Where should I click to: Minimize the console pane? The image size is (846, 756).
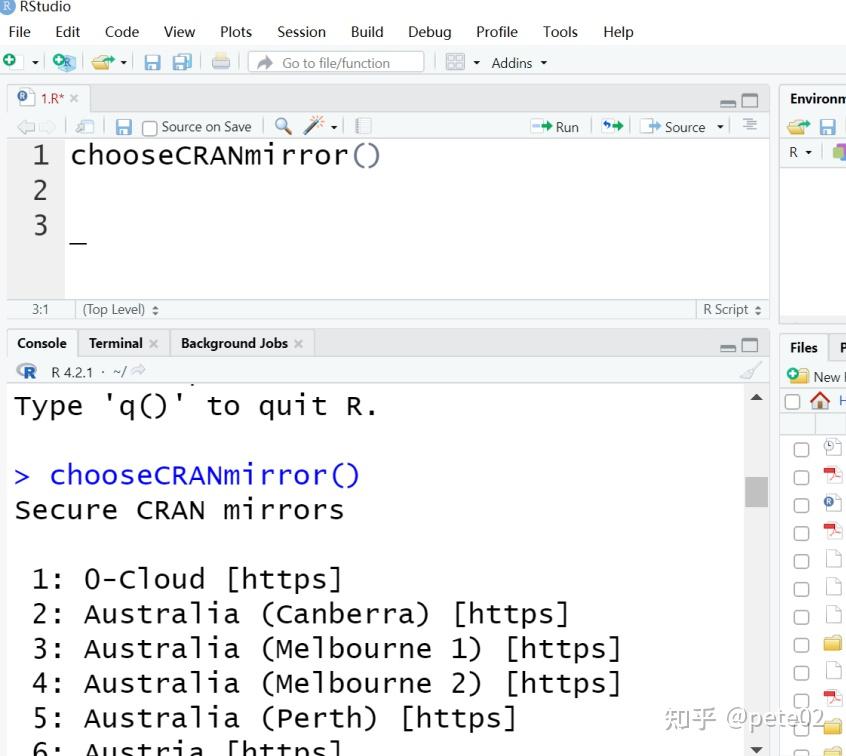pyautogui.click(x=728, y=348)
